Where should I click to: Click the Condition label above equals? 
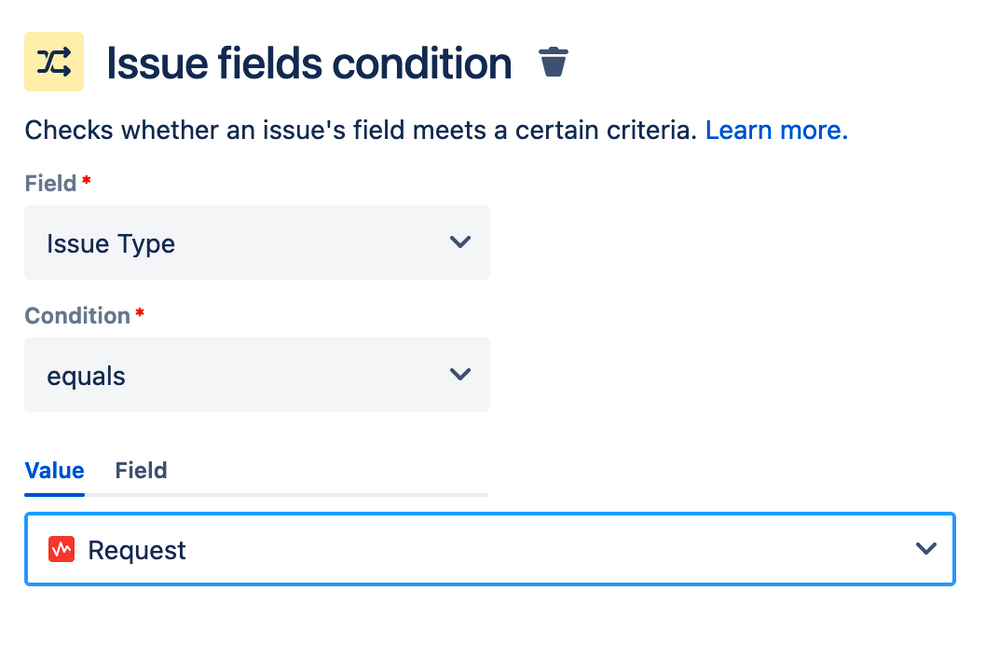click(x=77, y=316)
